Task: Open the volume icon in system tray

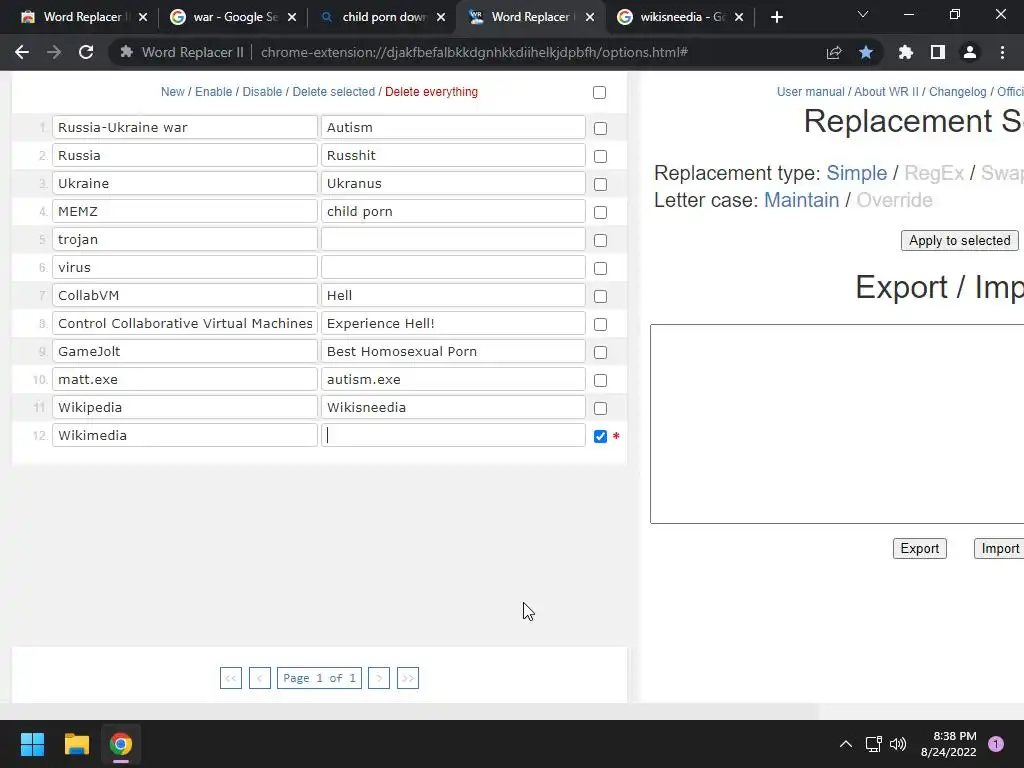Action: tap(898, 744)
